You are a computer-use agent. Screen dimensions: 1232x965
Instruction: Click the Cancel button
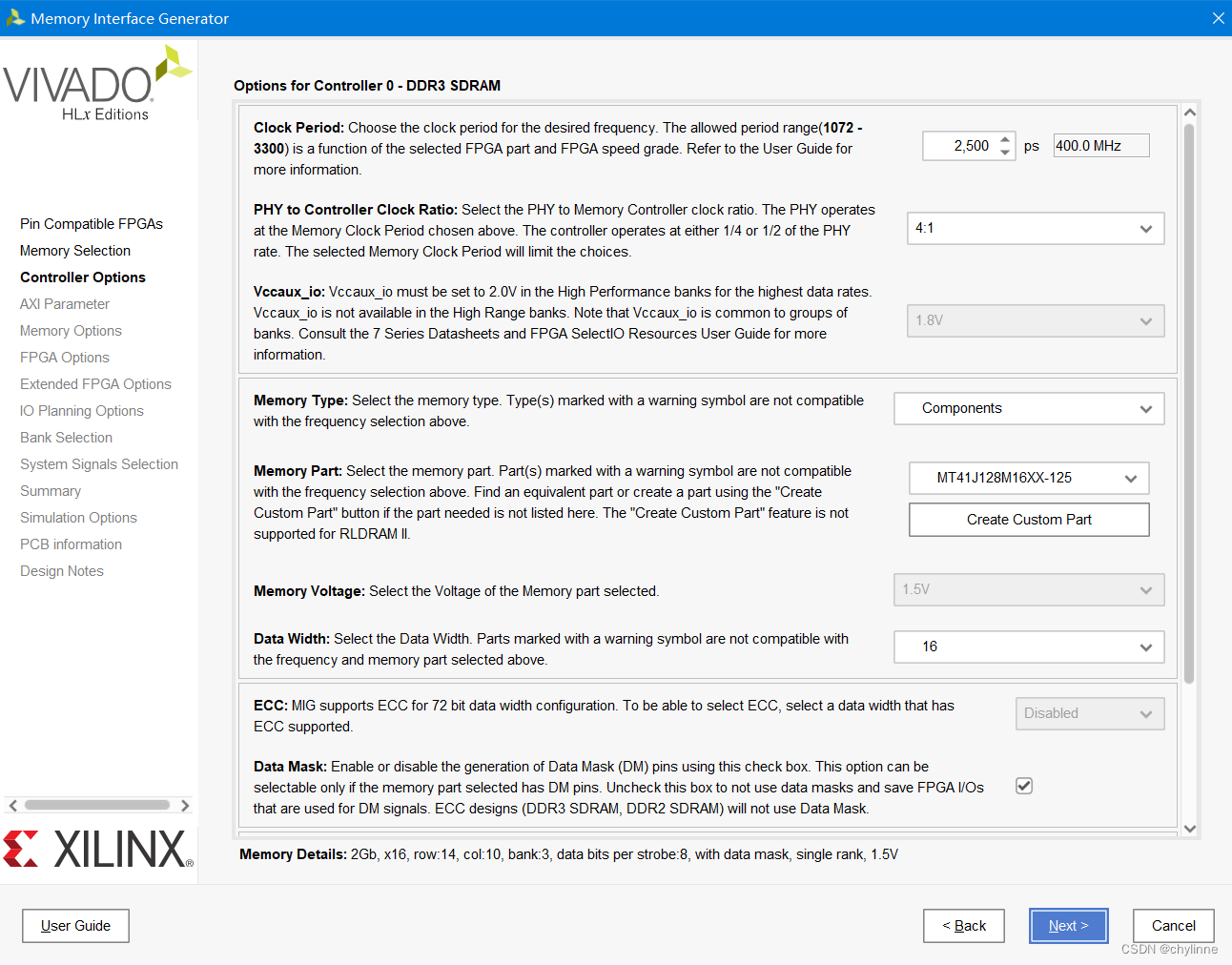(x=1174, y=926)
